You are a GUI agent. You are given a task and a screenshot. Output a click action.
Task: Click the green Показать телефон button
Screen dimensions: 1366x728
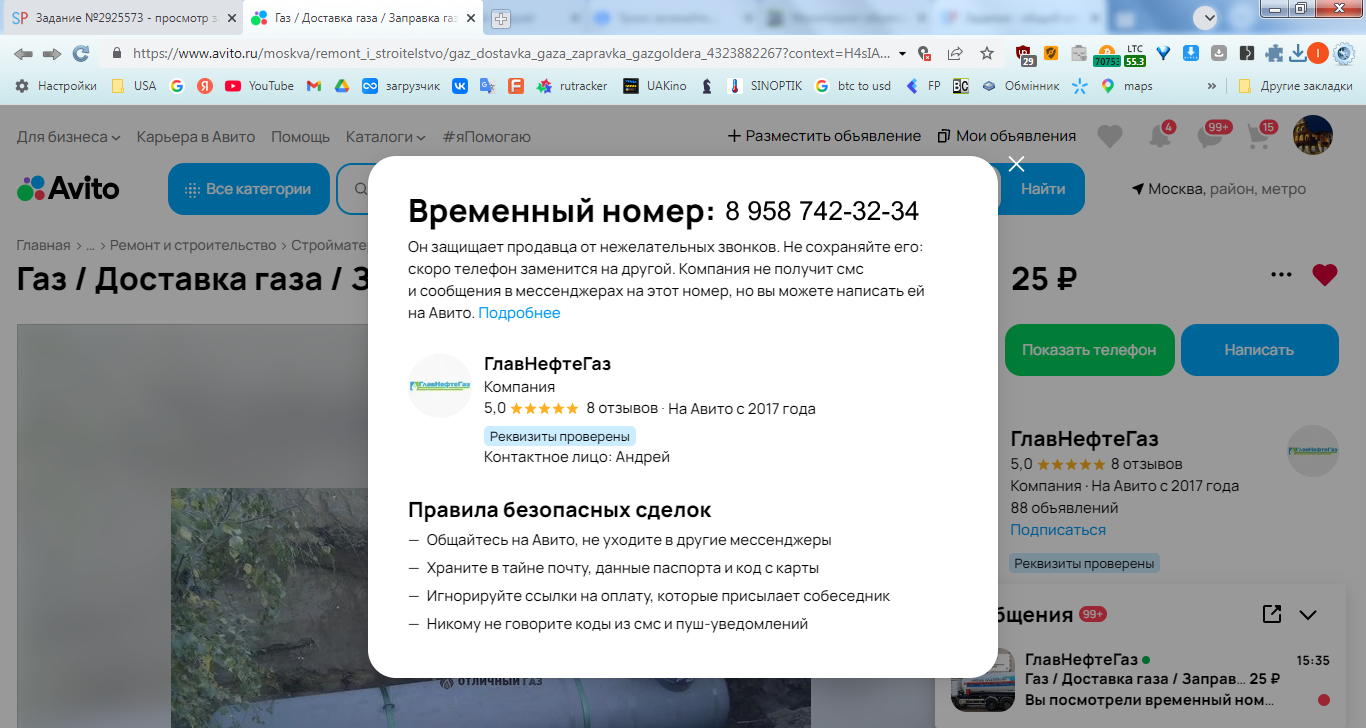[x=1089, y=350]
